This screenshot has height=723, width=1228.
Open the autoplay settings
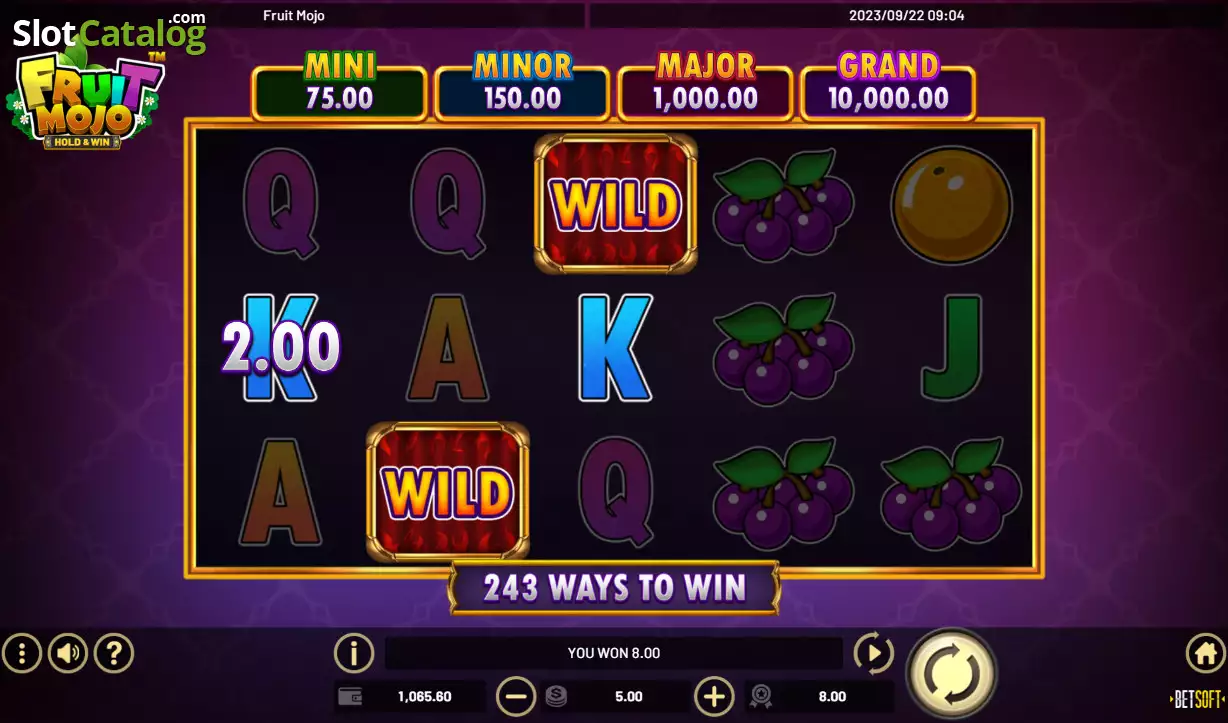873,654
